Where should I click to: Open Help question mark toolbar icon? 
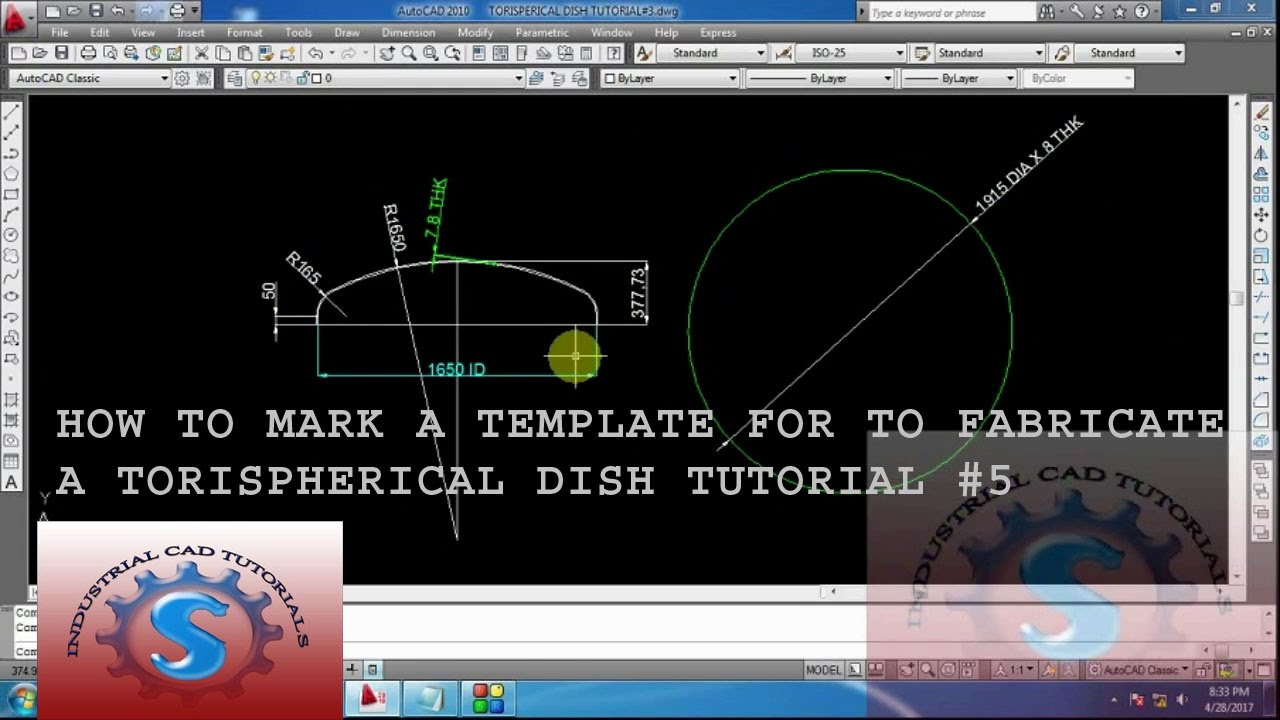point(613,53)
